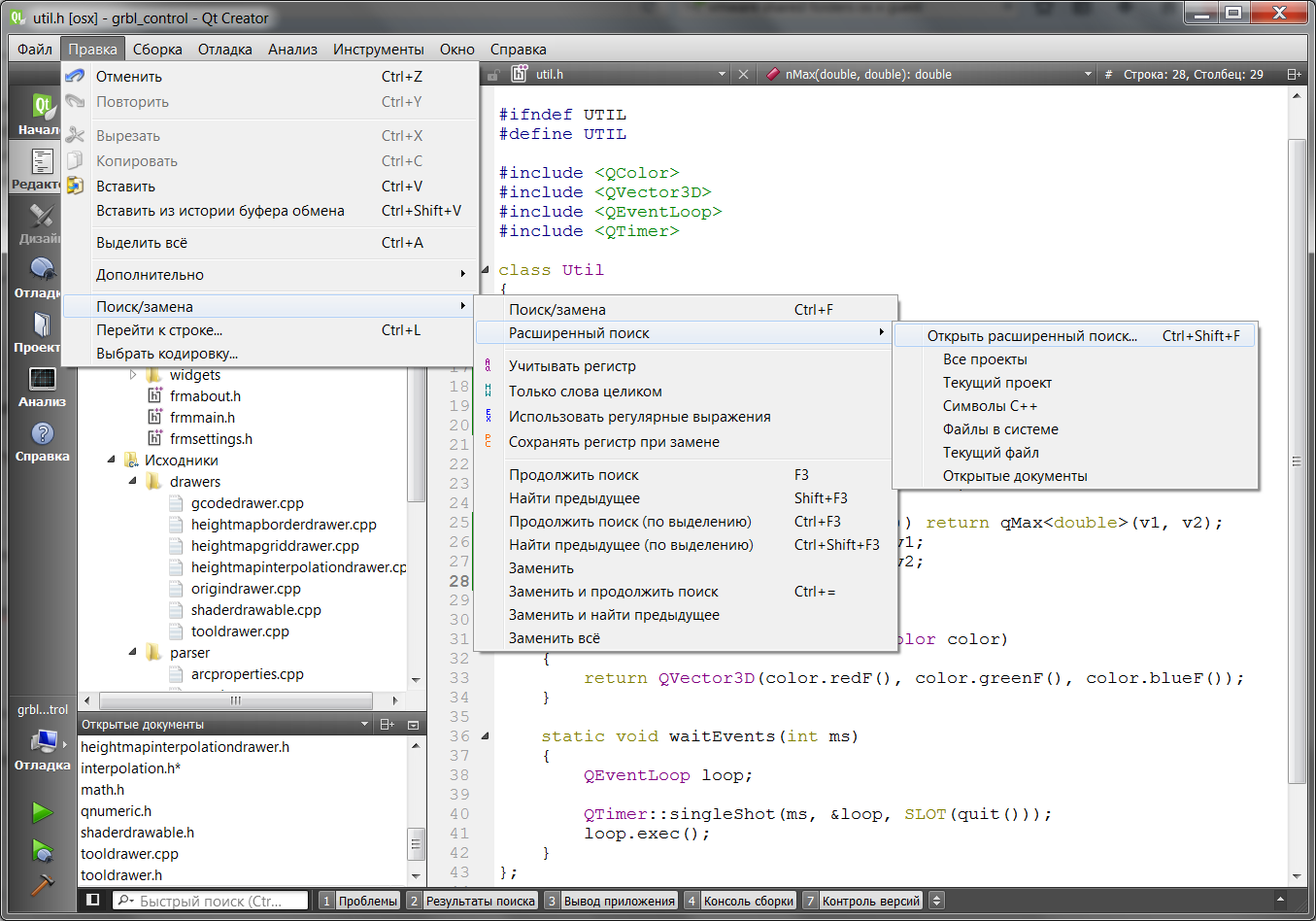Screen dimensions: 1316x921
Task: Click the Строка: 28, Столбец: 29 indicator
Action: [x=1194, y=75]
